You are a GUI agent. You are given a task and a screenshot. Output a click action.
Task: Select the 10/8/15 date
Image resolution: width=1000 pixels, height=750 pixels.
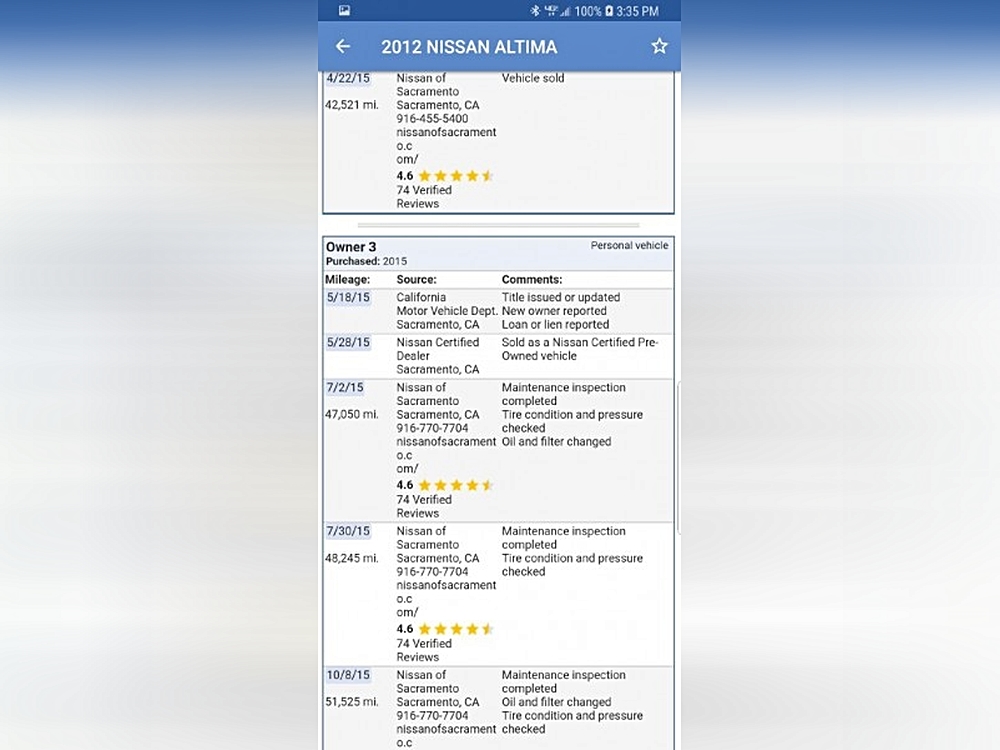pyautogui.click(x=348, y=675)
